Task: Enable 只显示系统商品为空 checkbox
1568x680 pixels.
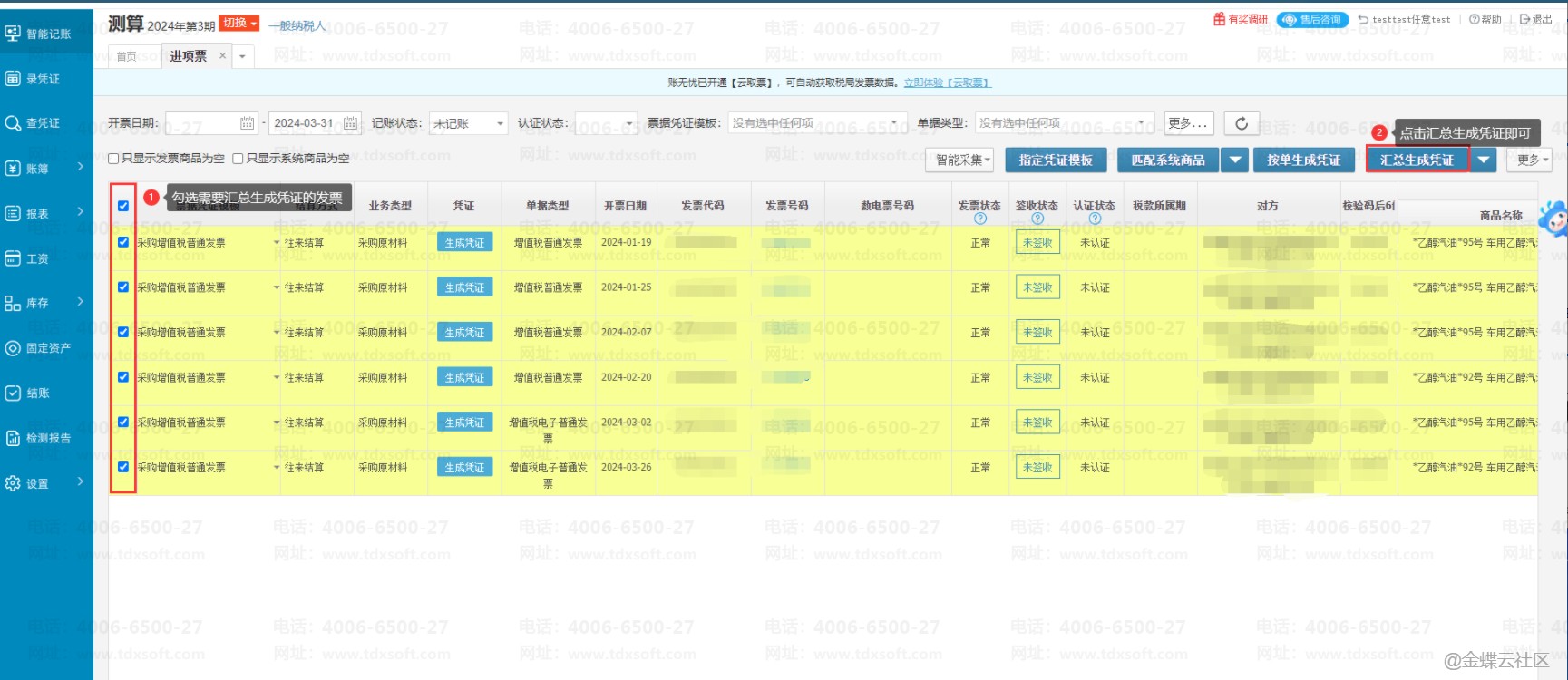Action: tap(238, 159)
